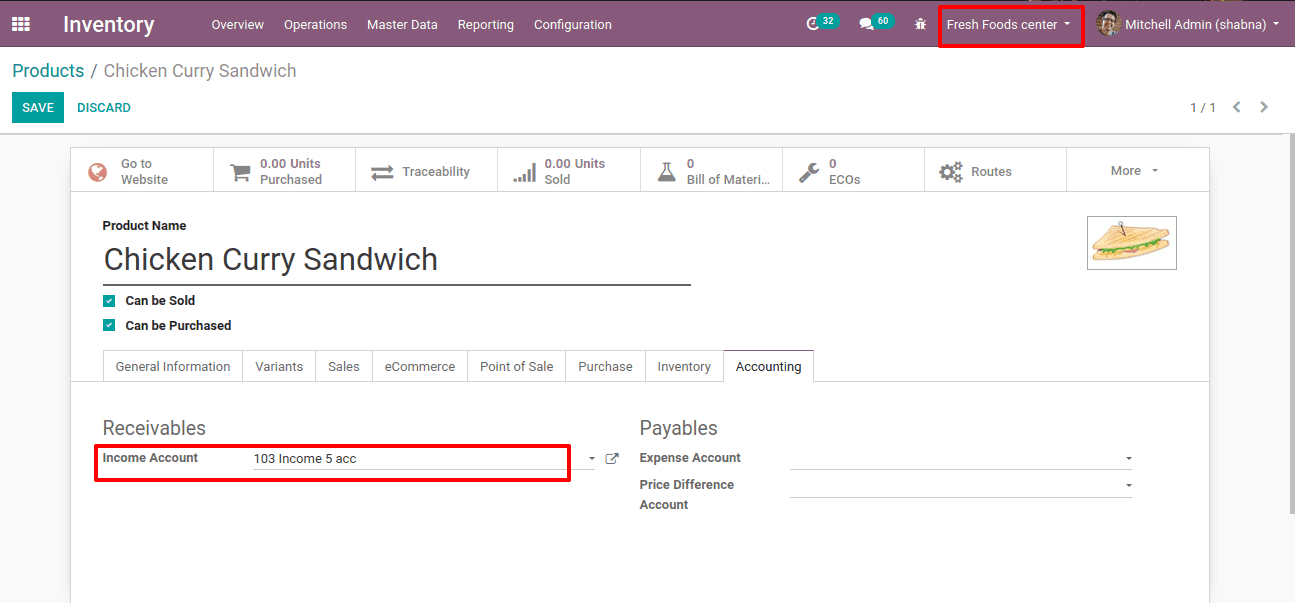The image size is (1295, 603).
Task: Open the Configuration menu
Action: (573, 24)
